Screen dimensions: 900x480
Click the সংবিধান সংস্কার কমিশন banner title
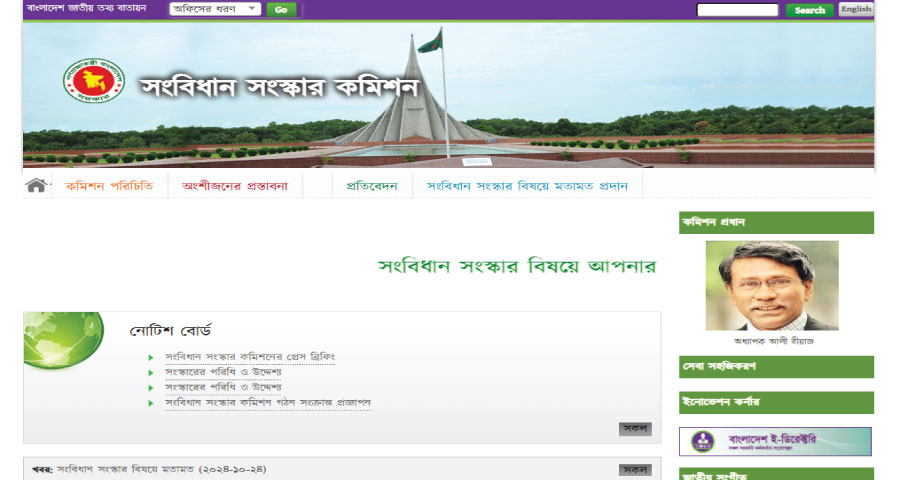pos(280,87)
